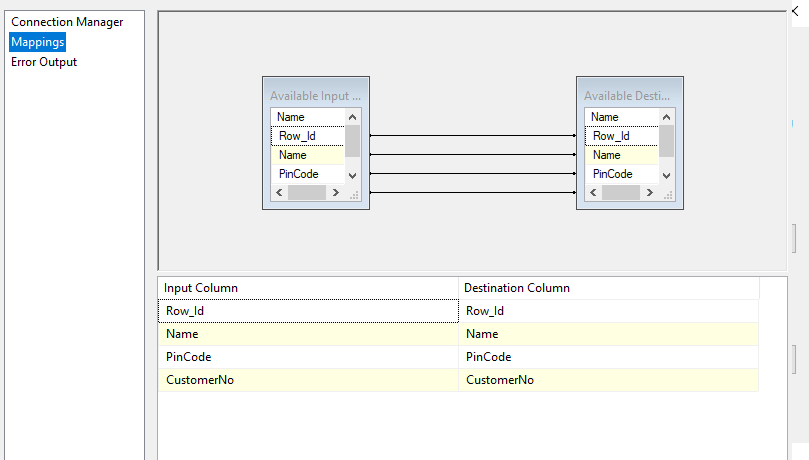Image resolution: width=809 pixels, height=460 pixels.
Task: Open PinCode Input Column dropdown cell
Action: pos(307,357)
